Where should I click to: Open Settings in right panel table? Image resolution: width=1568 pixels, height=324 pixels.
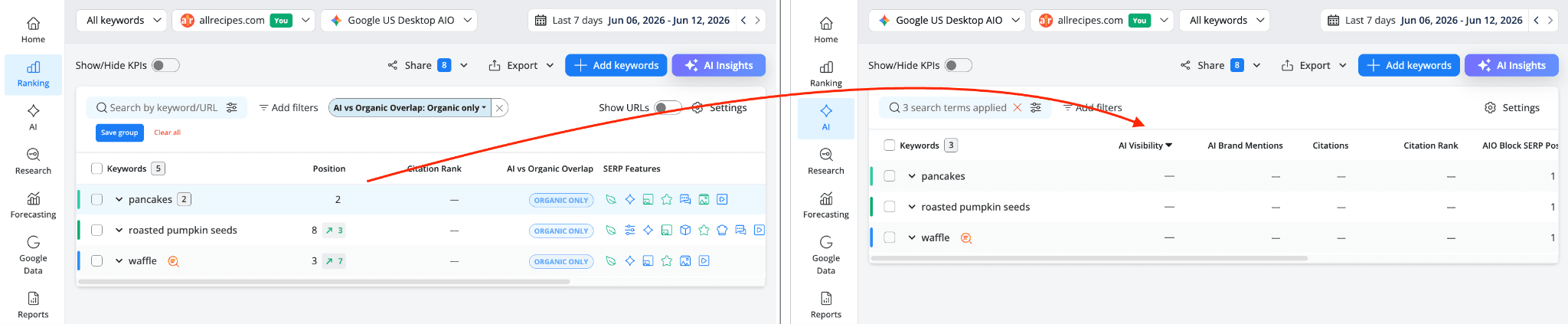(1512, 107)
